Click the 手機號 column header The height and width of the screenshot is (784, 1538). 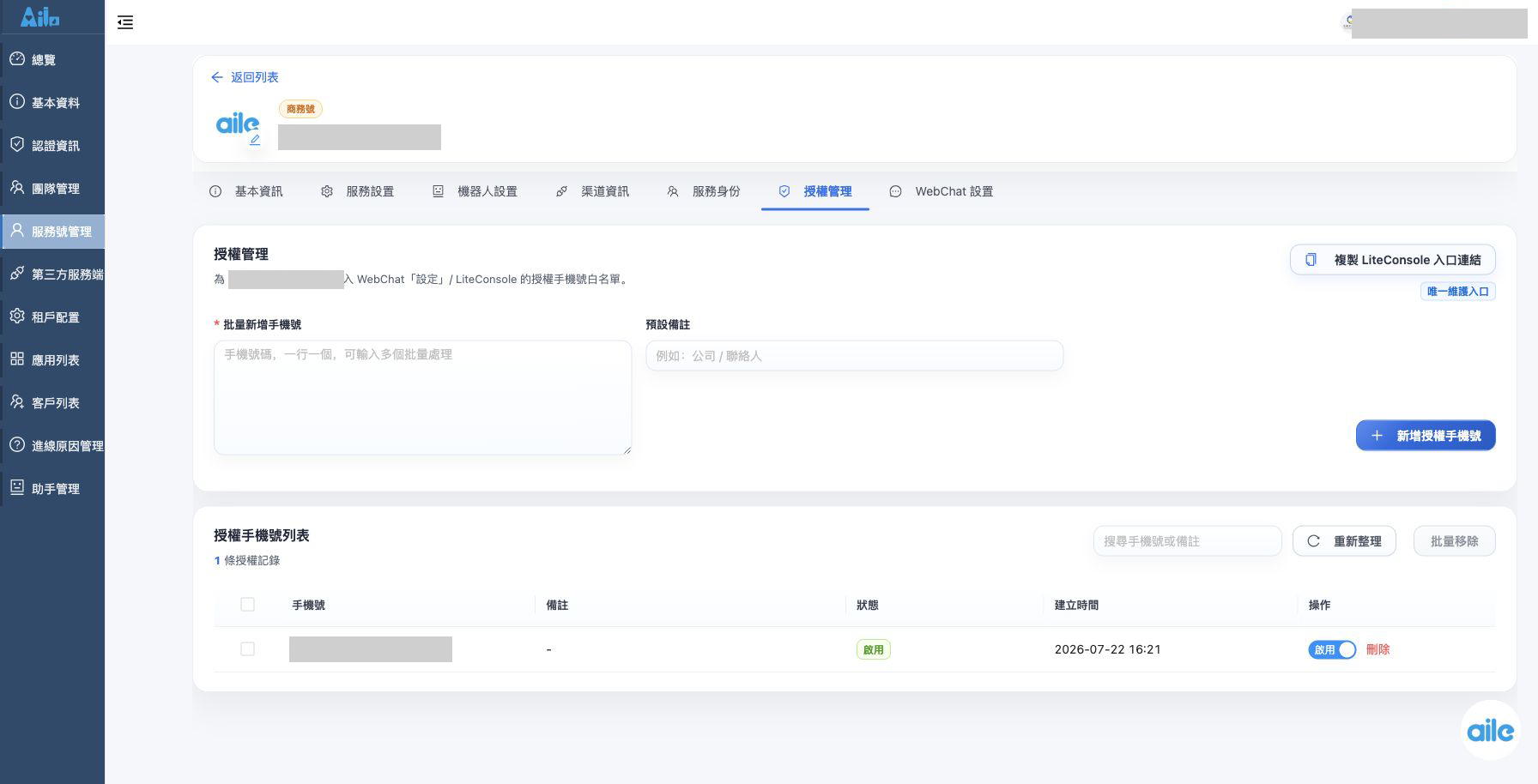308,605
